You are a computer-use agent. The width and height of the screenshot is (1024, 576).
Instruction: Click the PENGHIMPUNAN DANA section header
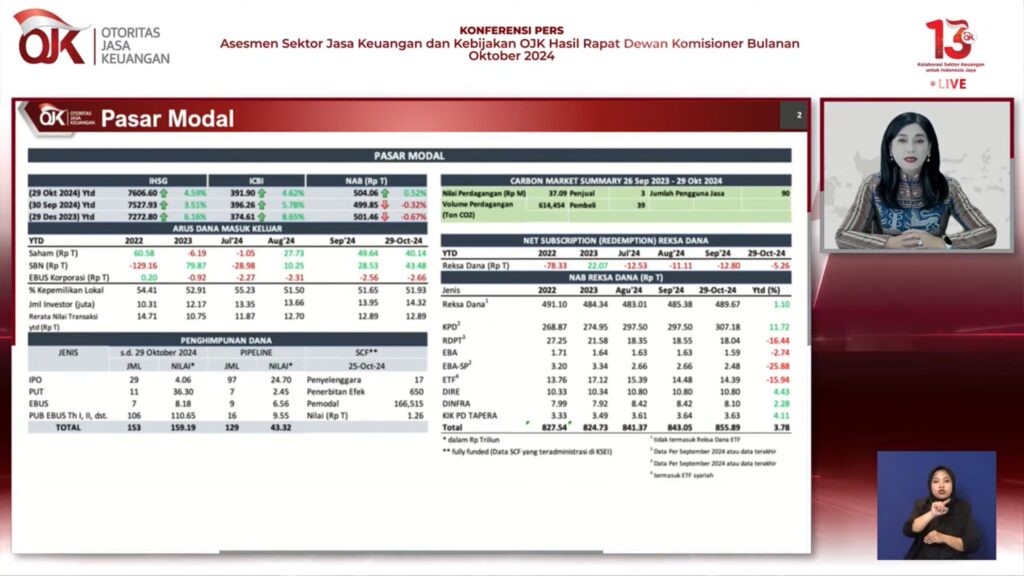coord(227,340)
